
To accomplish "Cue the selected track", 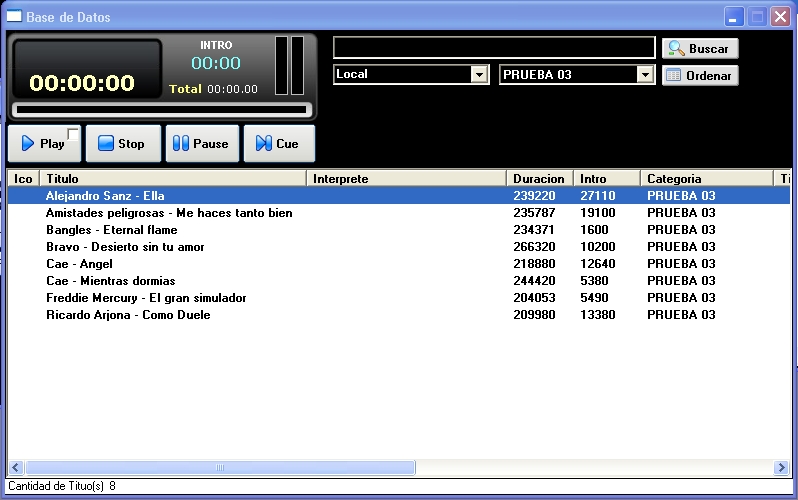I will pos(279,144).
